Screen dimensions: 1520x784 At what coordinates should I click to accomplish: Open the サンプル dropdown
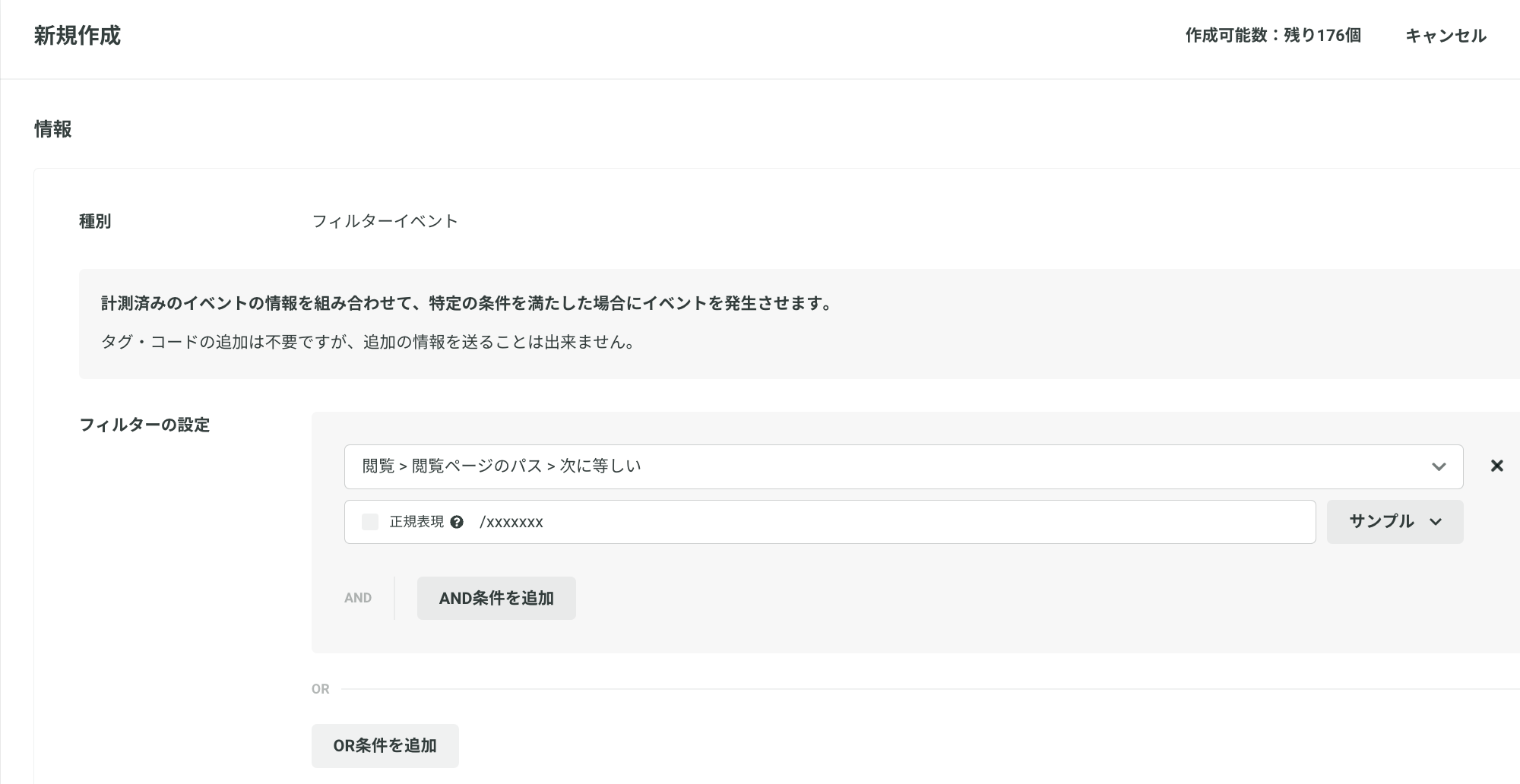pos(1395,522)
